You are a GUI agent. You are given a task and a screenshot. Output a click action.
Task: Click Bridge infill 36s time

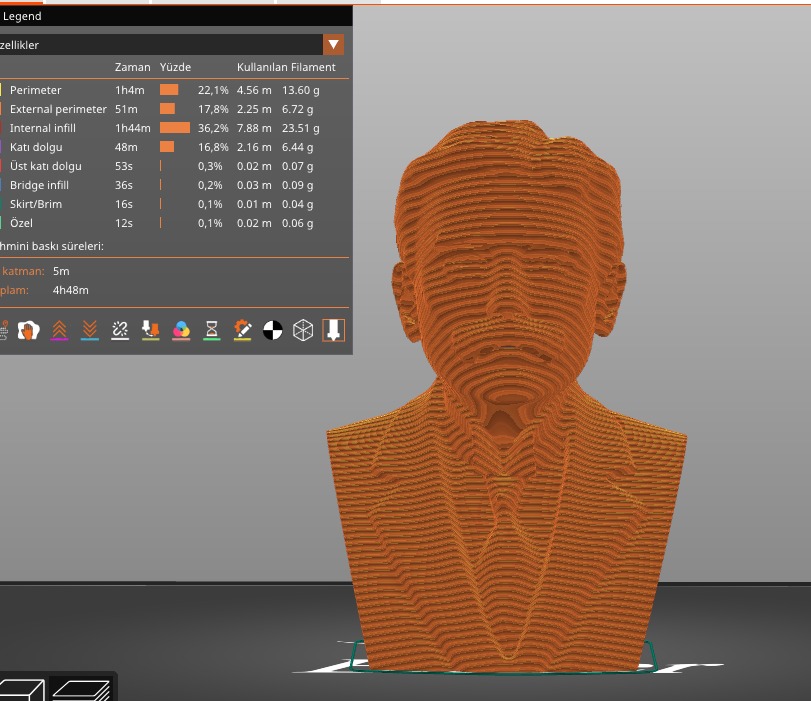pyautogui.click(x=124, y=185)
